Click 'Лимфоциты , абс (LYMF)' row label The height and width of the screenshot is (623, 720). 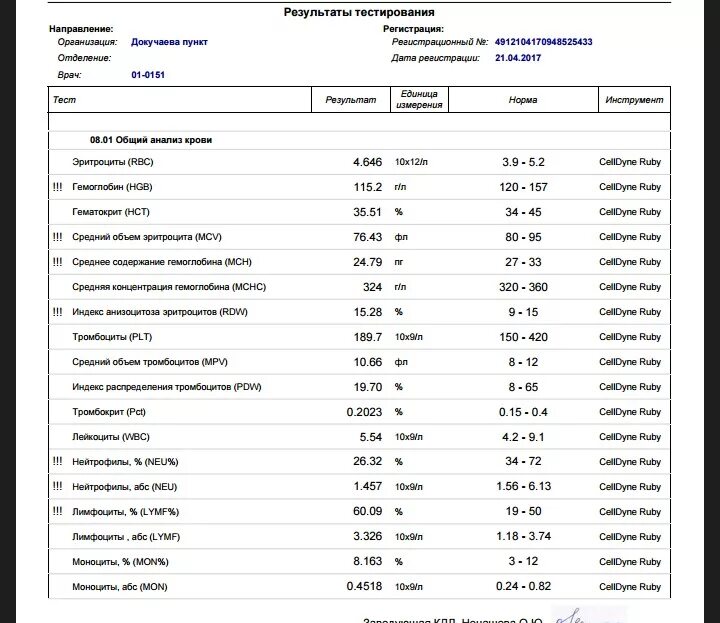point(126,537)
